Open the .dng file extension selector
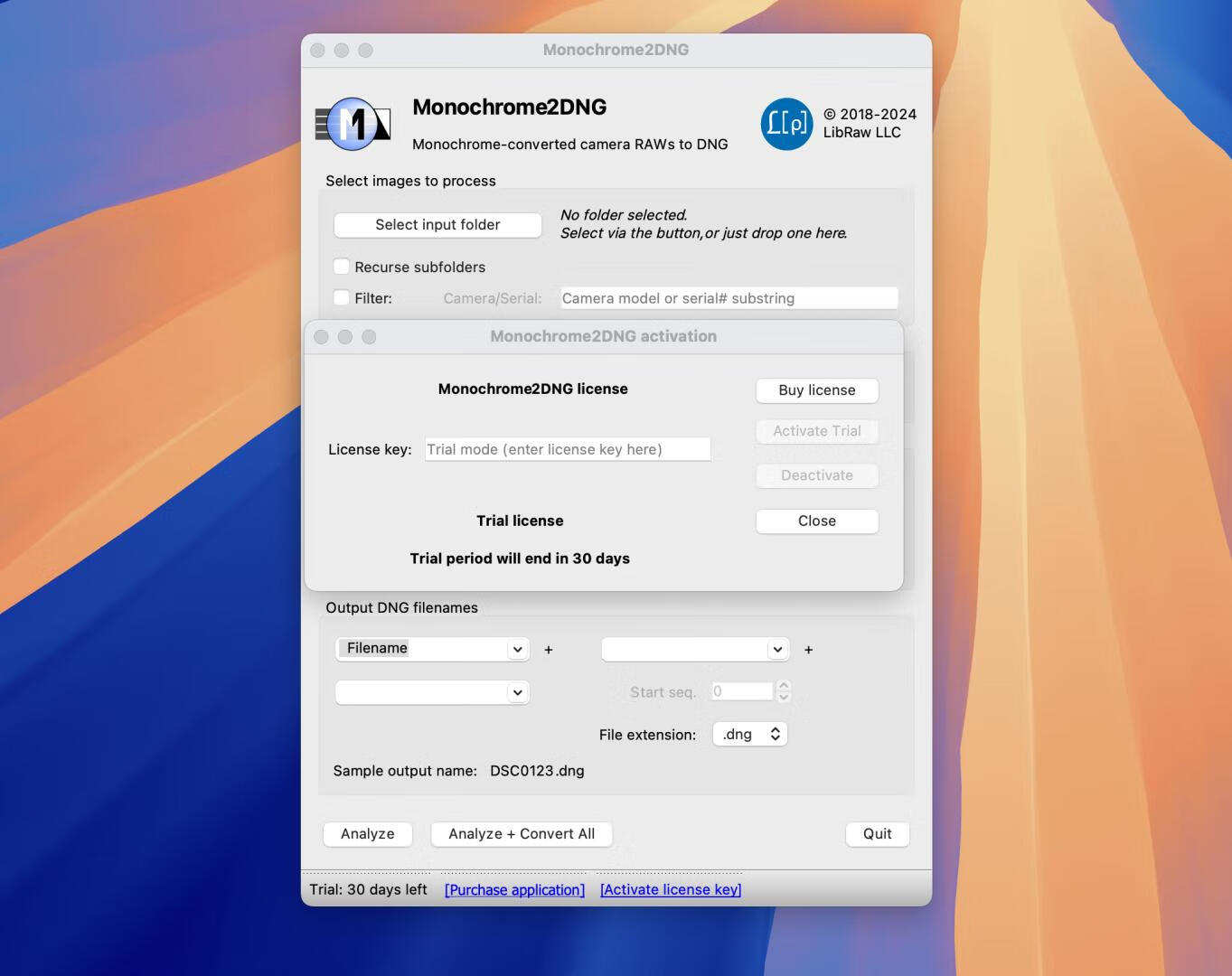Image resolution: width=1232 pixels, height=976 pixels. pos(750,734)
